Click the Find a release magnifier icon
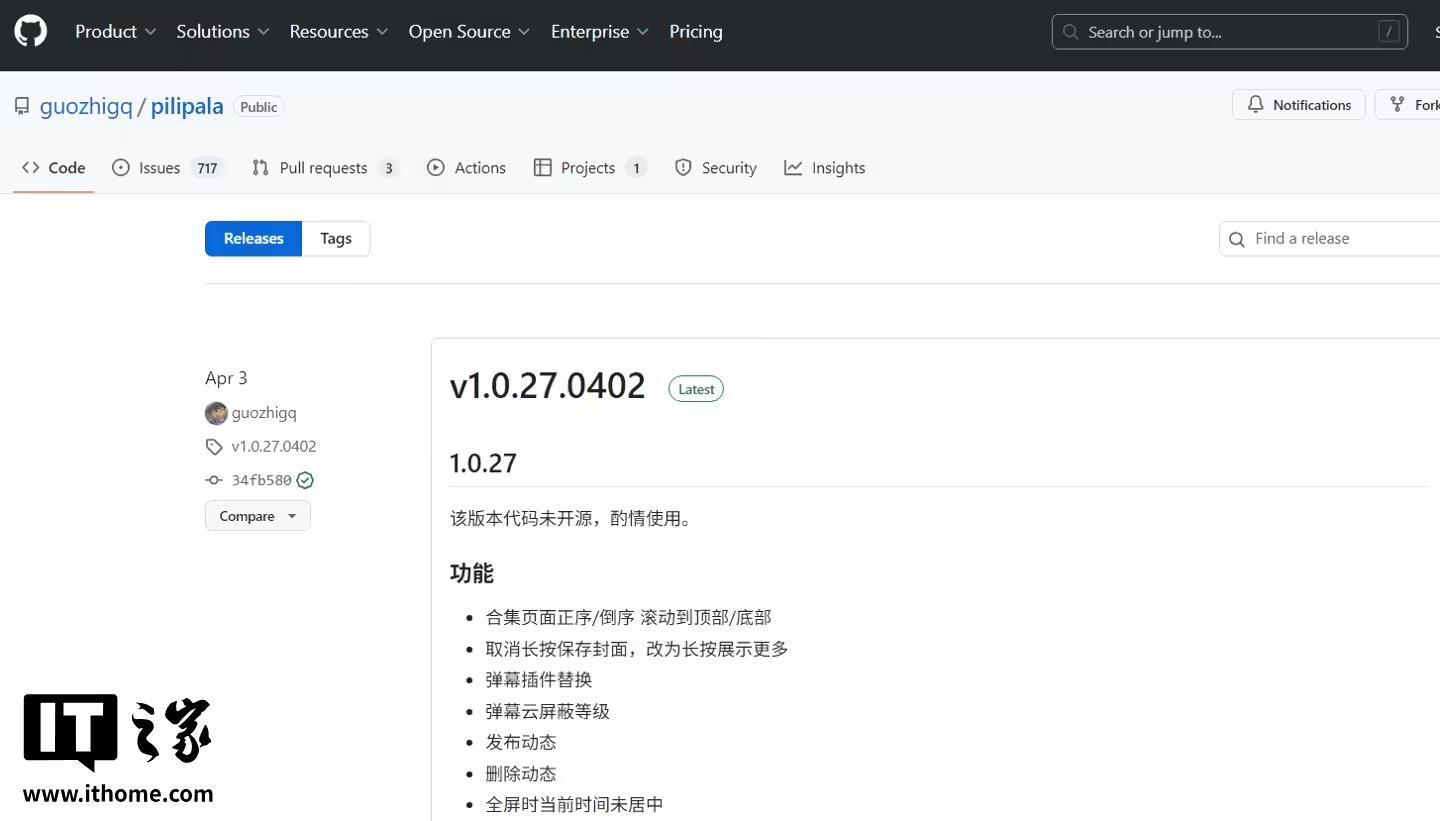Image resolution: width=1440 pixels, height=821 pixels. click(x=1237, y=239)
